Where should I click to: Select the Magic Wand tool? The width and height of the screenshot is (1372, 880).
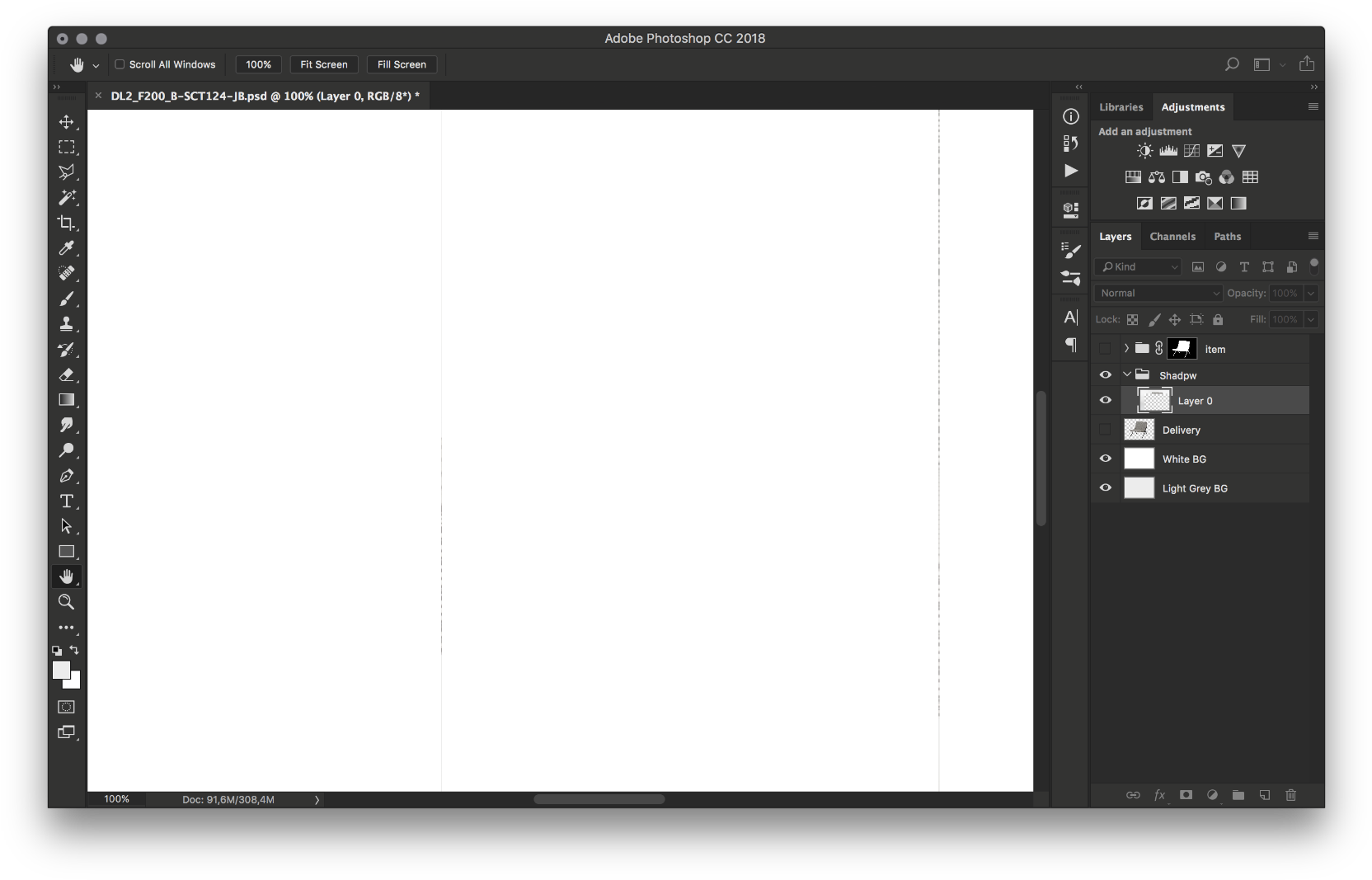67,197
